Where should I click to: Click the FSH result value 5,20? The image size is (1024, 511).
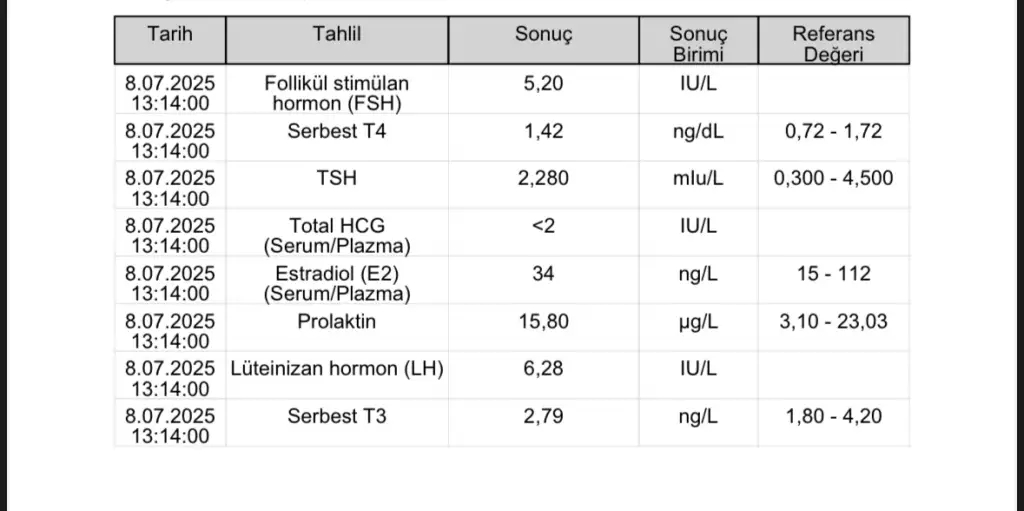click(x=544, y=83)
